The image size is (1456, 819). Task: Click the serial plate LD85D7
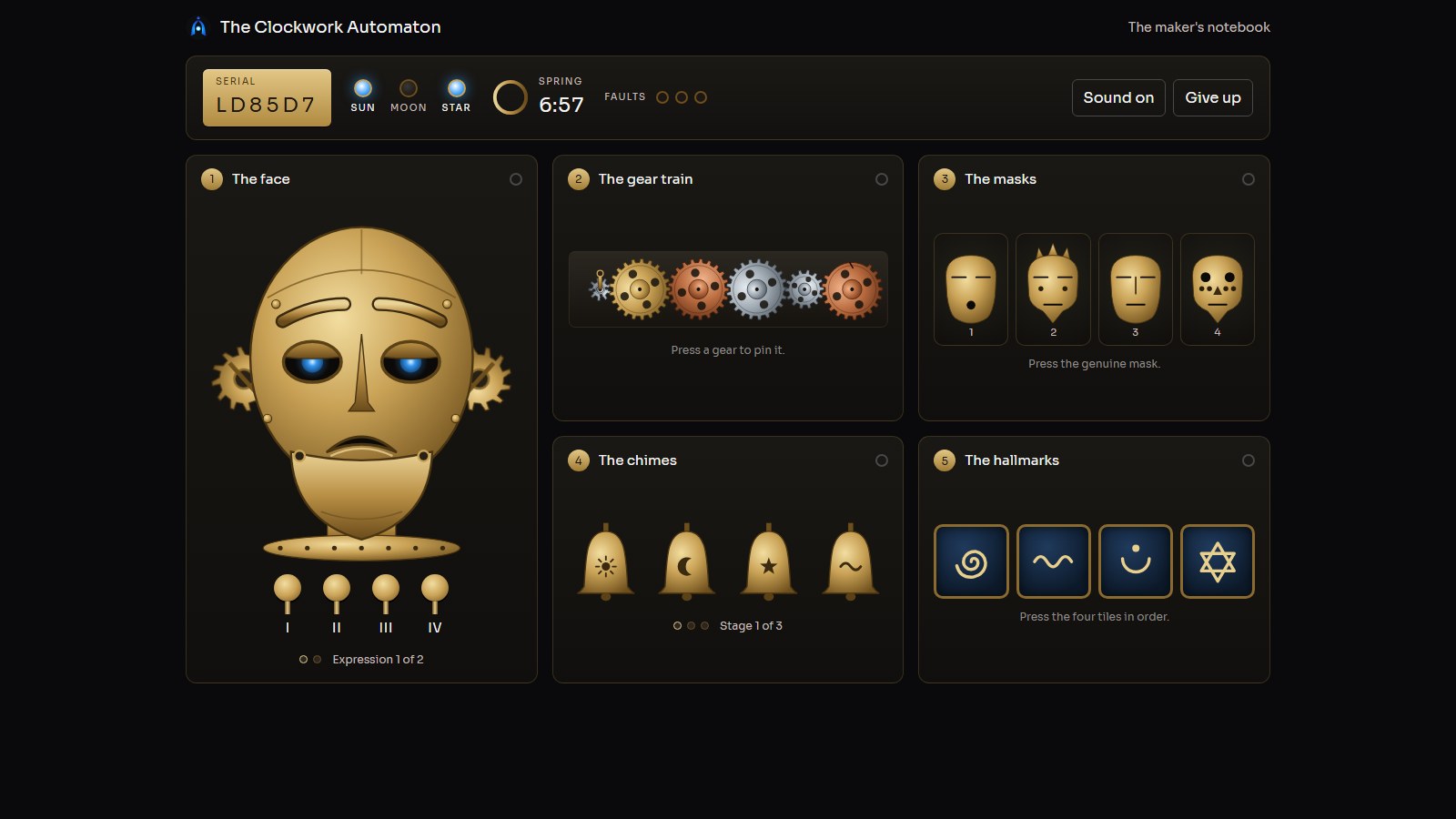pyautogui.click(x=267, y=97)
